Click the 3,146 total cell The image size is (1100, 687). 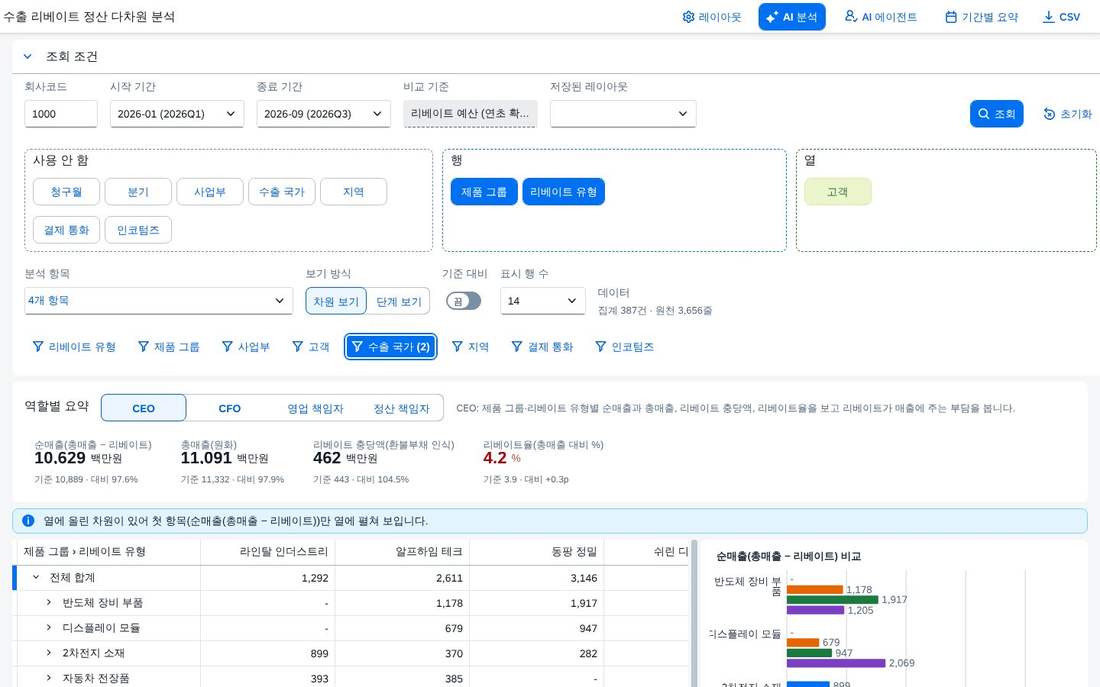537,578
